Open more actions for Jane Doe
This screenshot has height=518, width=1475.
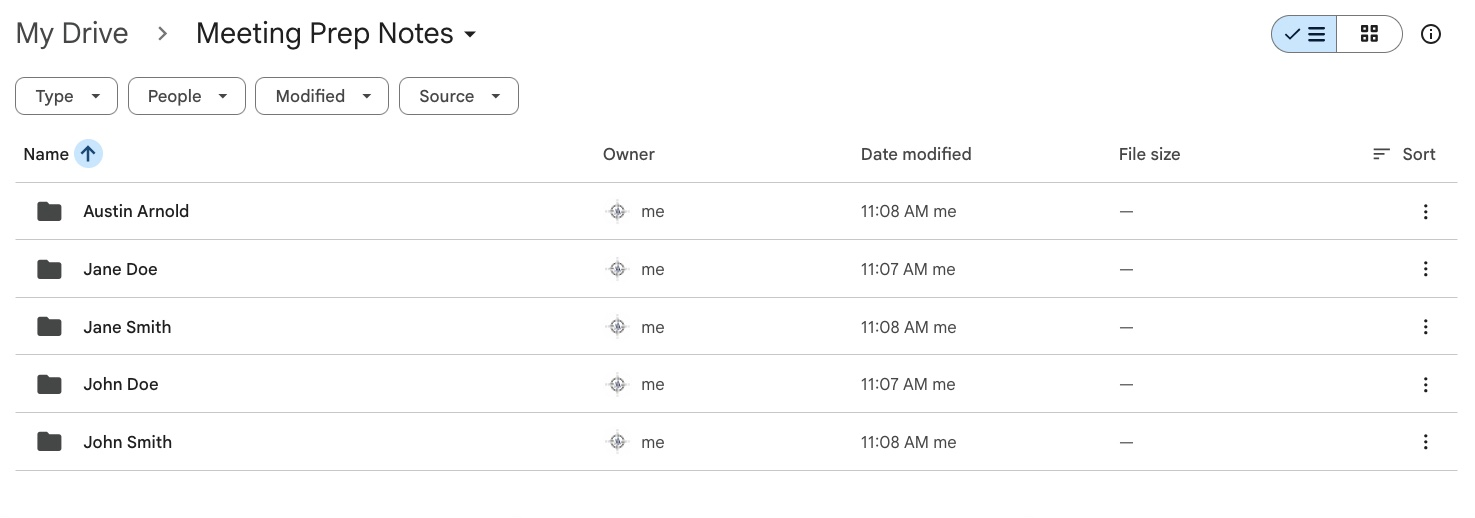click(x=1425, y=269)
